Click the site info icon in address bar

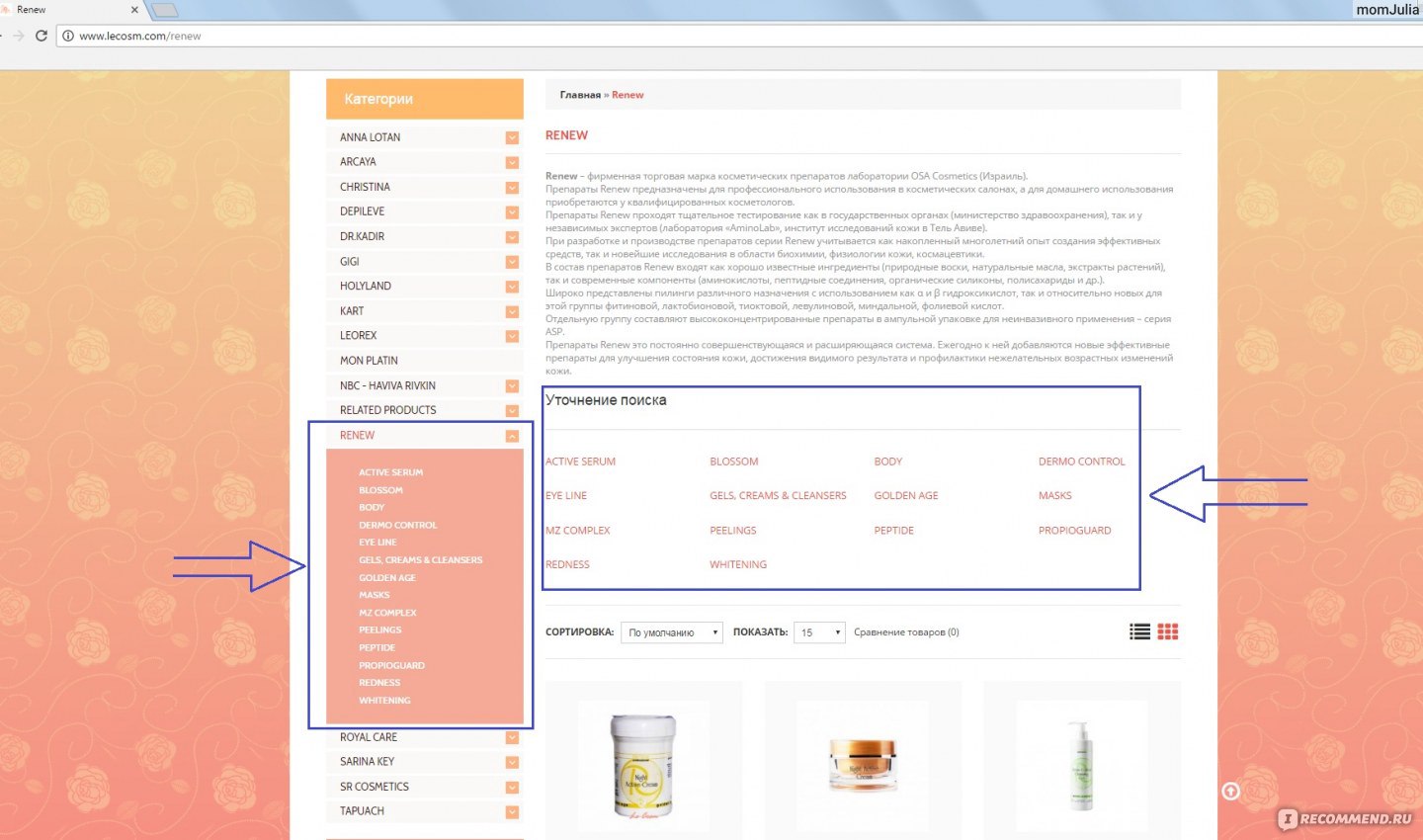(x=67, y=36)
